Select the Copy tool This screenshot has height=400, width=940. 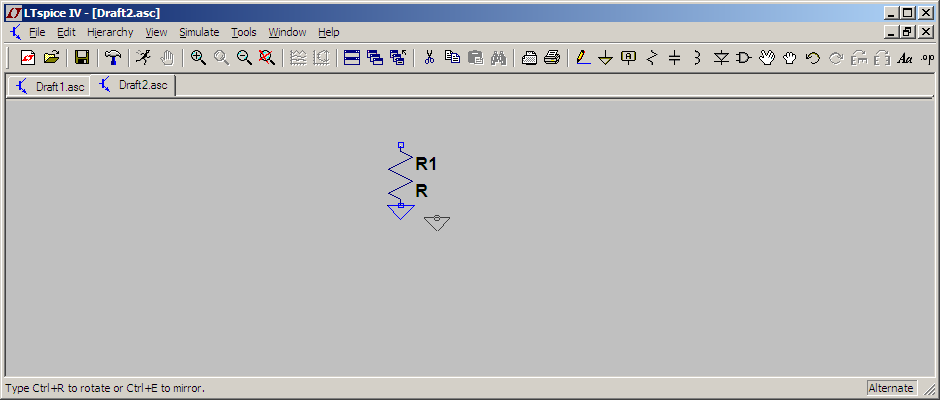[x=452, y=58]
